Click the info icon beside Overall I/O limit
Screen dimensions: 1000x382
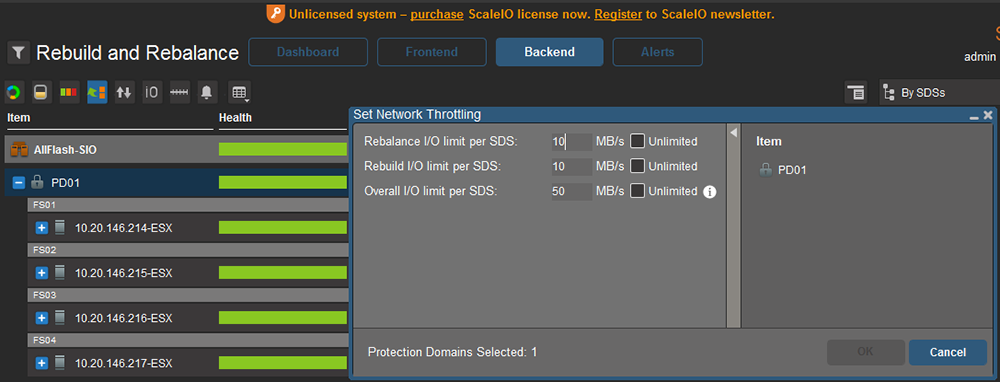[x=709, y=191]
